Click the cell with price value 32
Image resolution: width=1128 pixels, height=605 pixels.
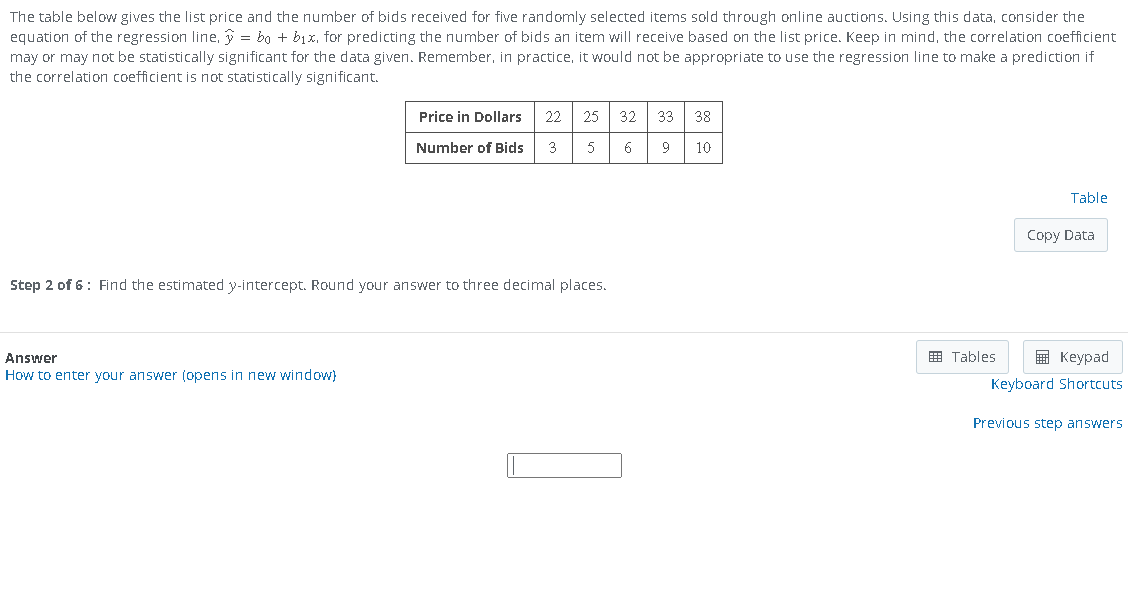[628, 117]
